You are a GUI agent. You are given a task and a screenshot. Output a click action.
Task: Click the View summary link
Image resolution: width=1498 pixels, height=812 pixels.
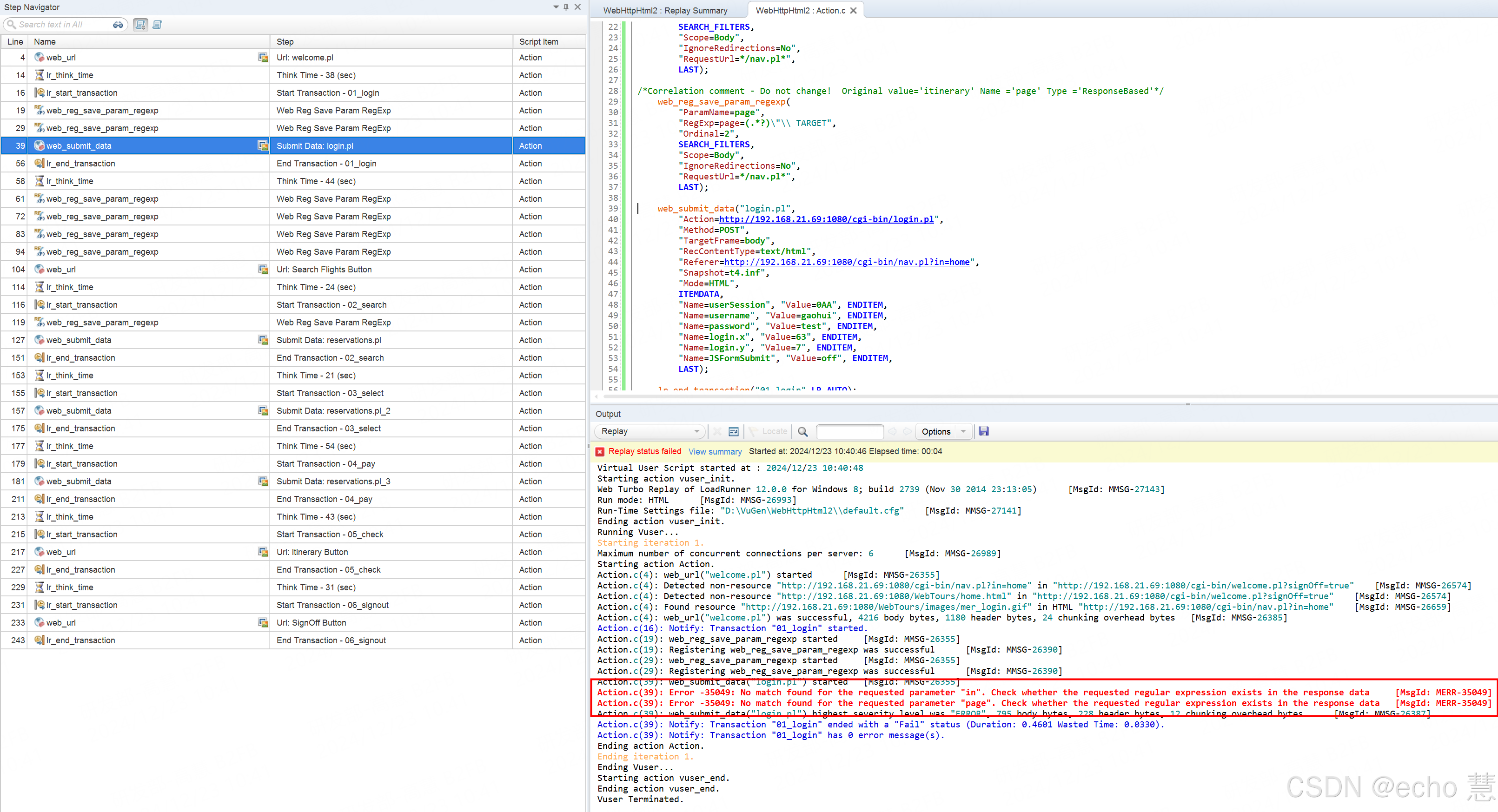click(x=715, y=452)
